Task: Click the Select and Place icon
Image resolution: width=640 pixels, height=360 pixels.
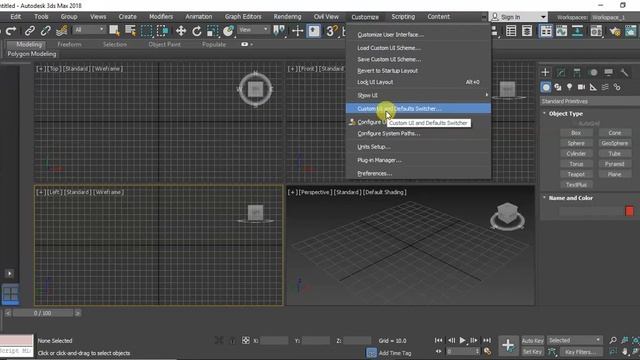Action: [228, 31]
